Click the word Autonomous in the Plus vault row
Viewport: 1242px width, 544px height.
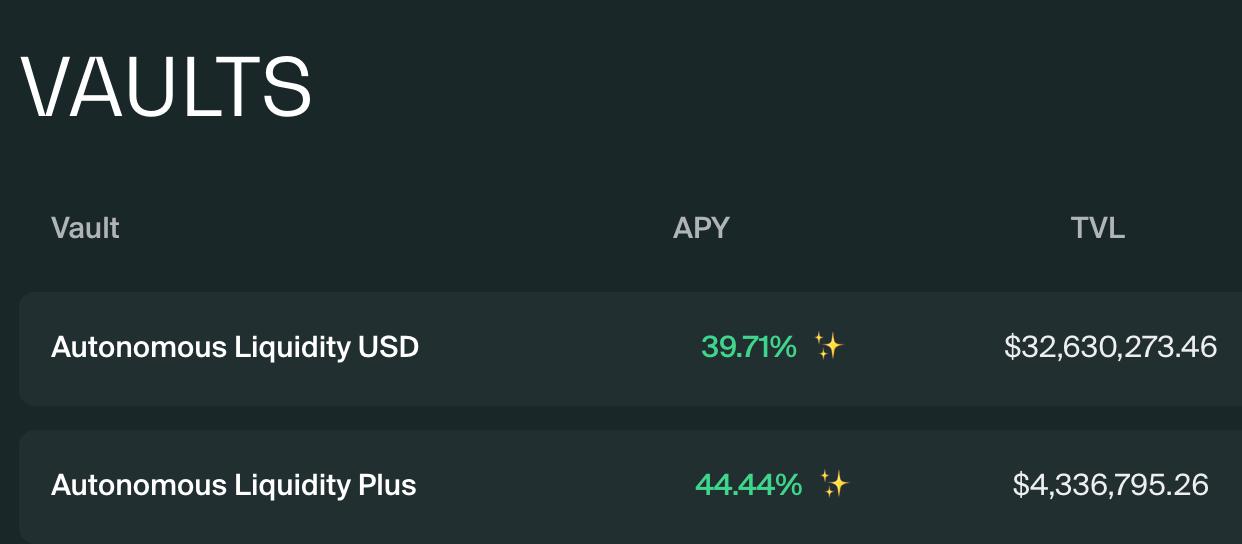[x=139, y=485]
